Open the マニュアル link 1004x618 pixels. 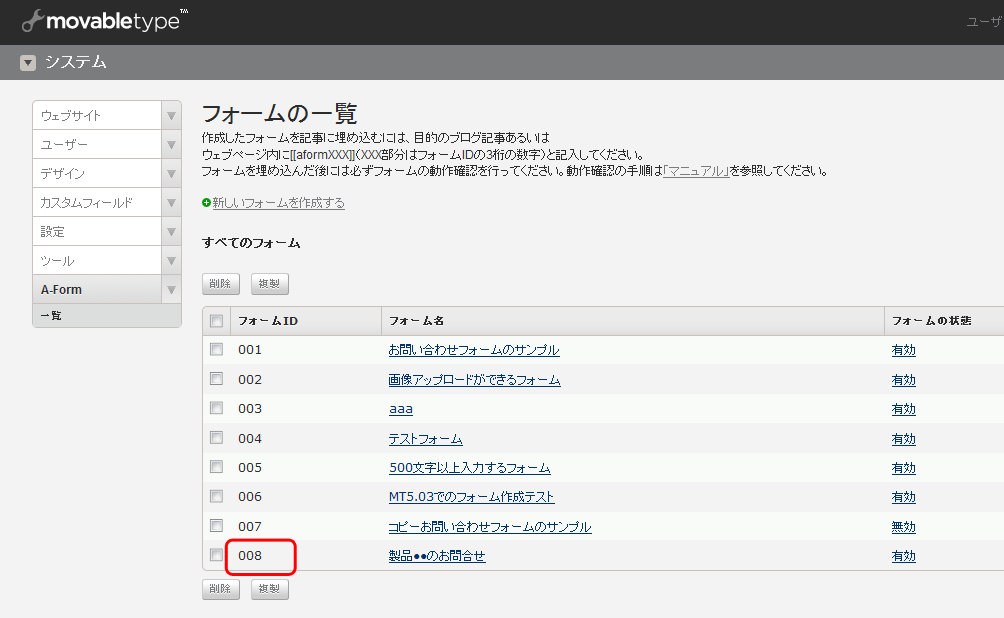tap(694, 171)
